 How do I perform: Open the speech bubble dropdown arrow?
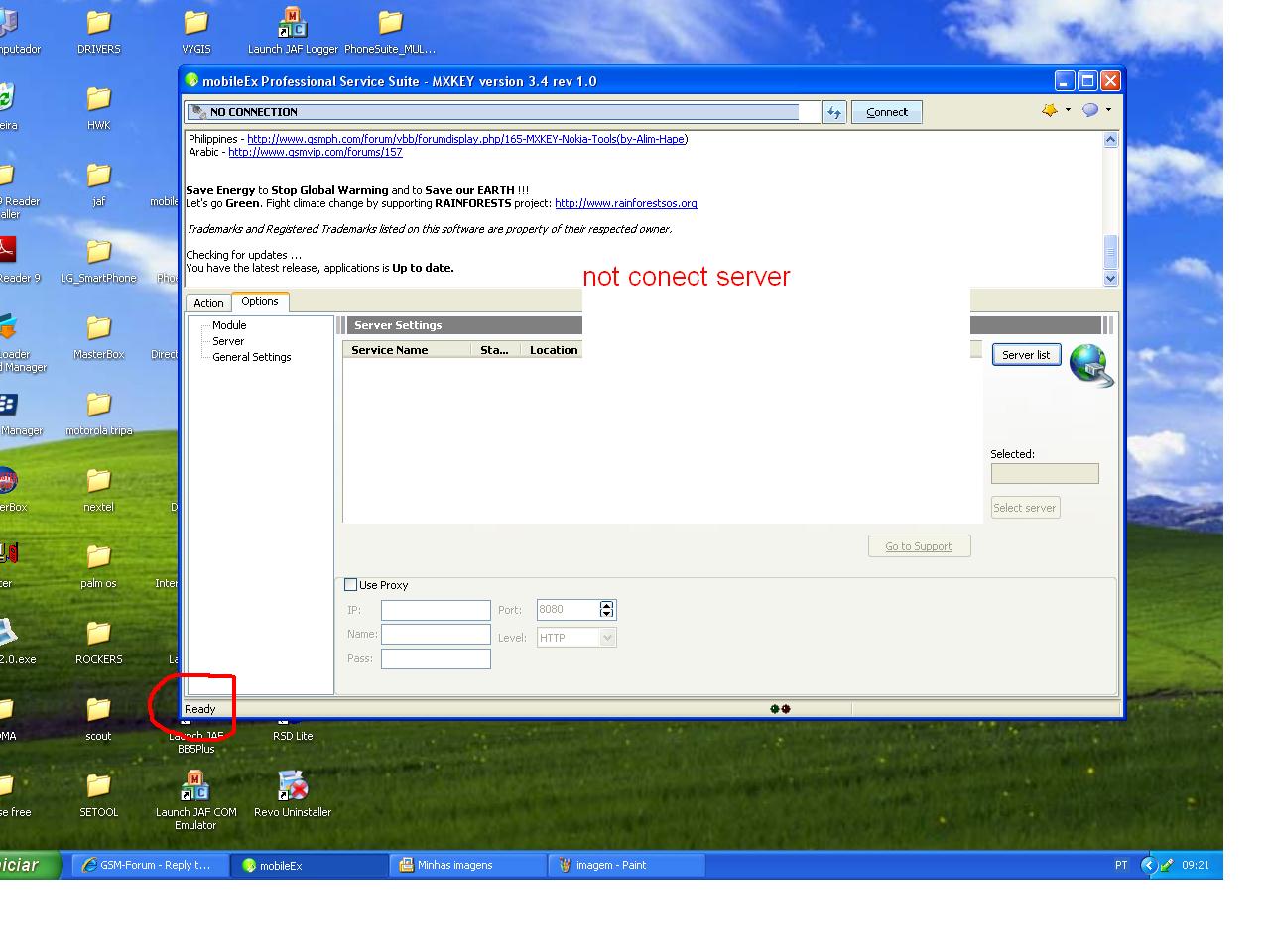pos(1108,110)
